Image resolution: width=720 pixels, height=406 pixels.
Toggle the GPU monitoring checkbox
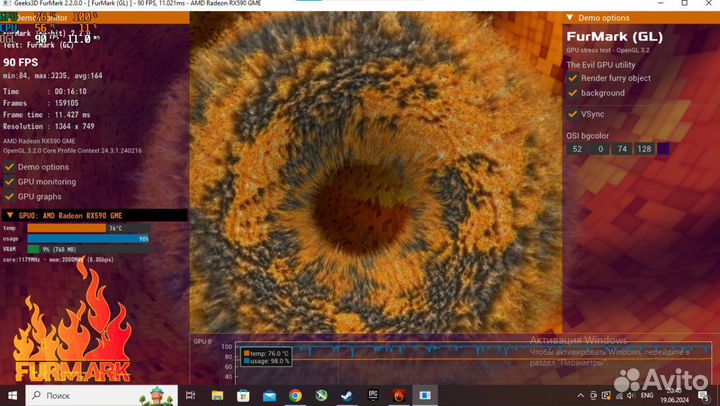pyautogui.click(x=9, y=181)
